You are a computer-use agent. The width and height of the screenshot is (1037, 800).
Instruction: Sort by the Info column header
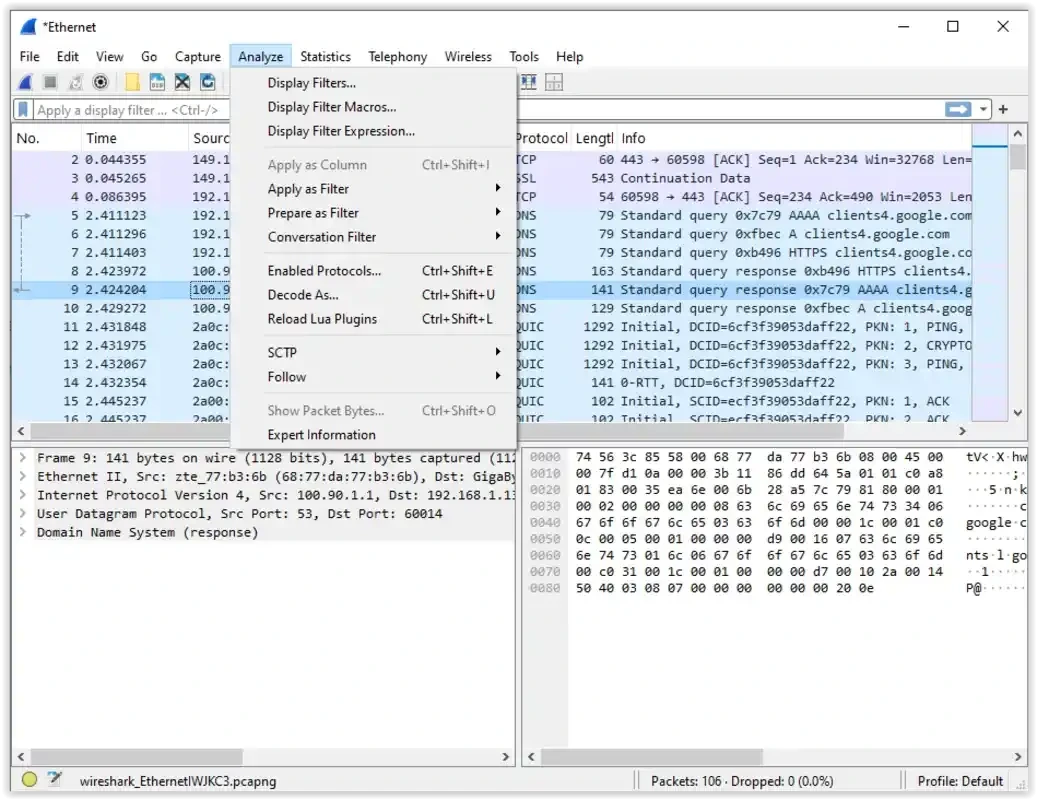point(794,138)
